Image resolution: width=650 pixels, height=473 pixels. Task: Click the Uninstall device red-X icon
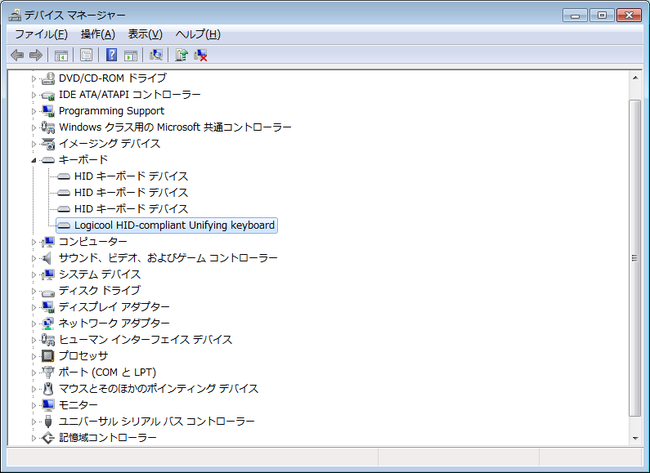[x=201, y=55]
